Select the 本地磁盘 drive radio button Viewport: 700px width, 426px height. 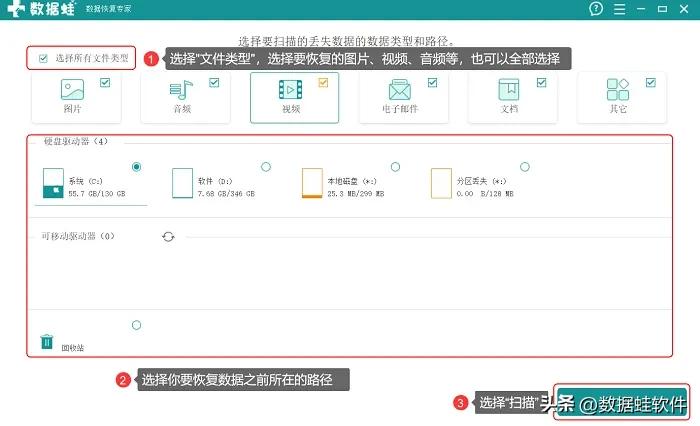(x=395, y=166)
